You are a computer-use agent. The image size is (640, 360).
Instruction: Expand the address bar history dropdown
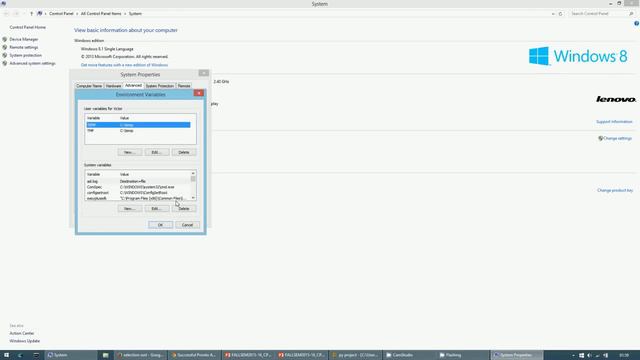pos(553,13)
